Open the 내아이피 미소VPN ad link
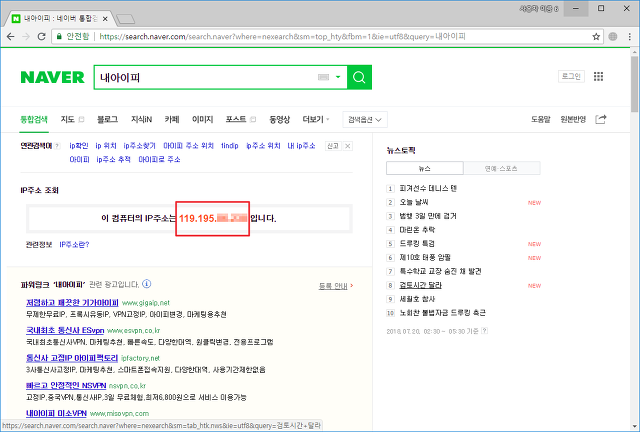Viewport: 640px width, 432px height. tap(56, 413)
